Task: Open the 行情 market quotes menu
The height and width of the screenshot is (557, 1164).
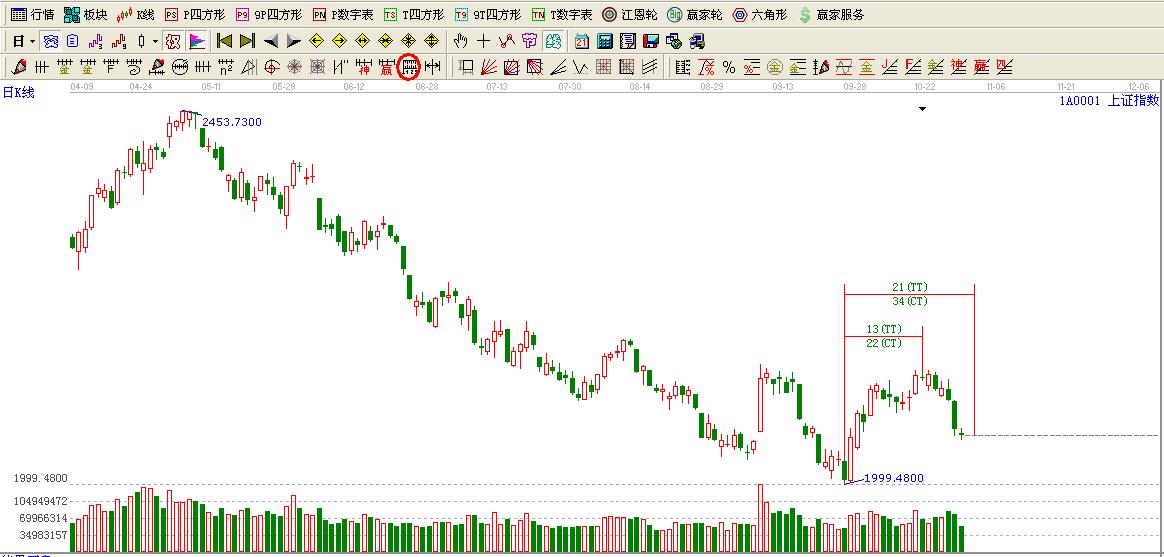Action: point(33,15)
